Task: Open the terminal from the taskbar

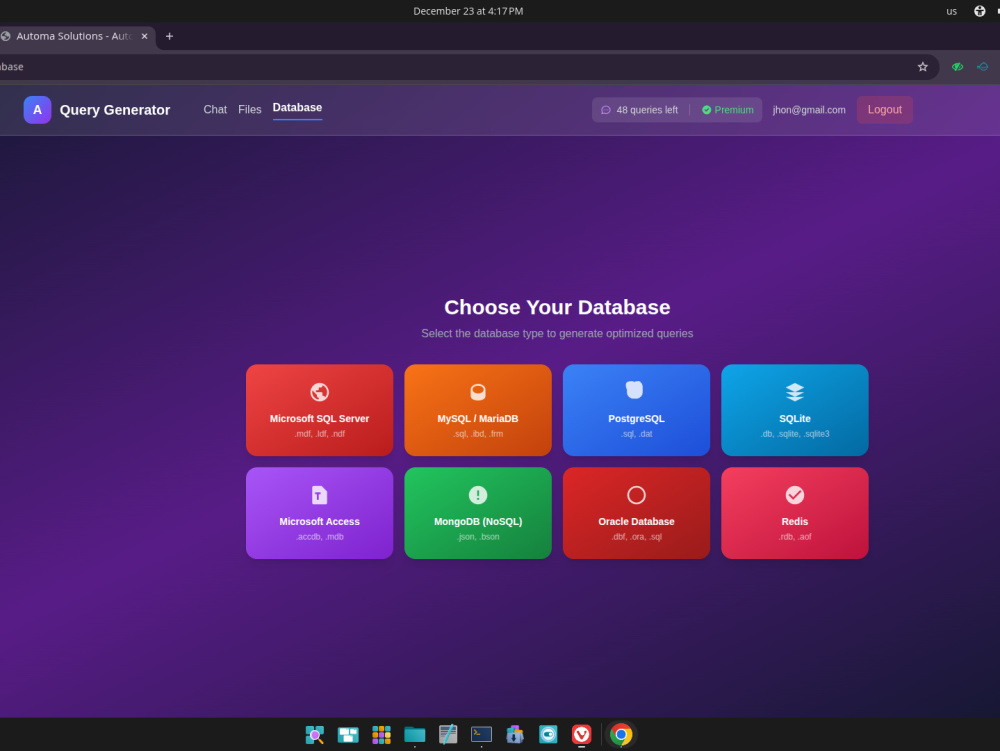Action: click(x=482, y=734)
